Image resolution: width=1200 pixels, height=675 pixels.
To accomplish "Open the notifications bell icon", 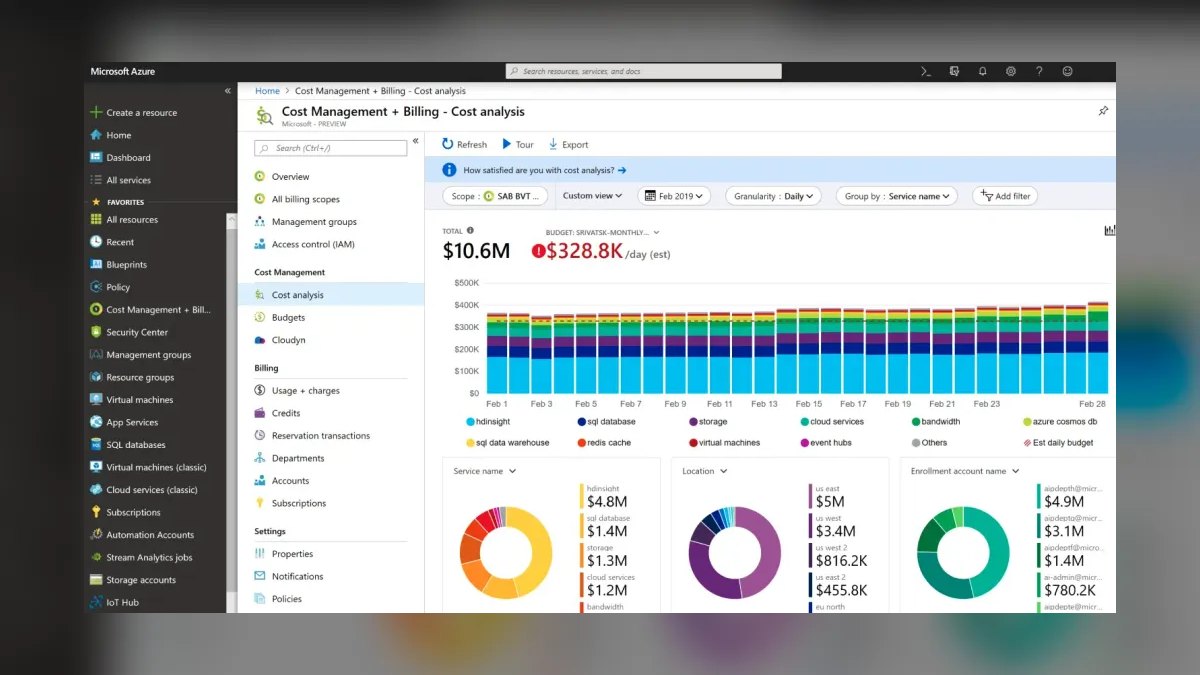I will pyautogui.click(x=982, y=72).
